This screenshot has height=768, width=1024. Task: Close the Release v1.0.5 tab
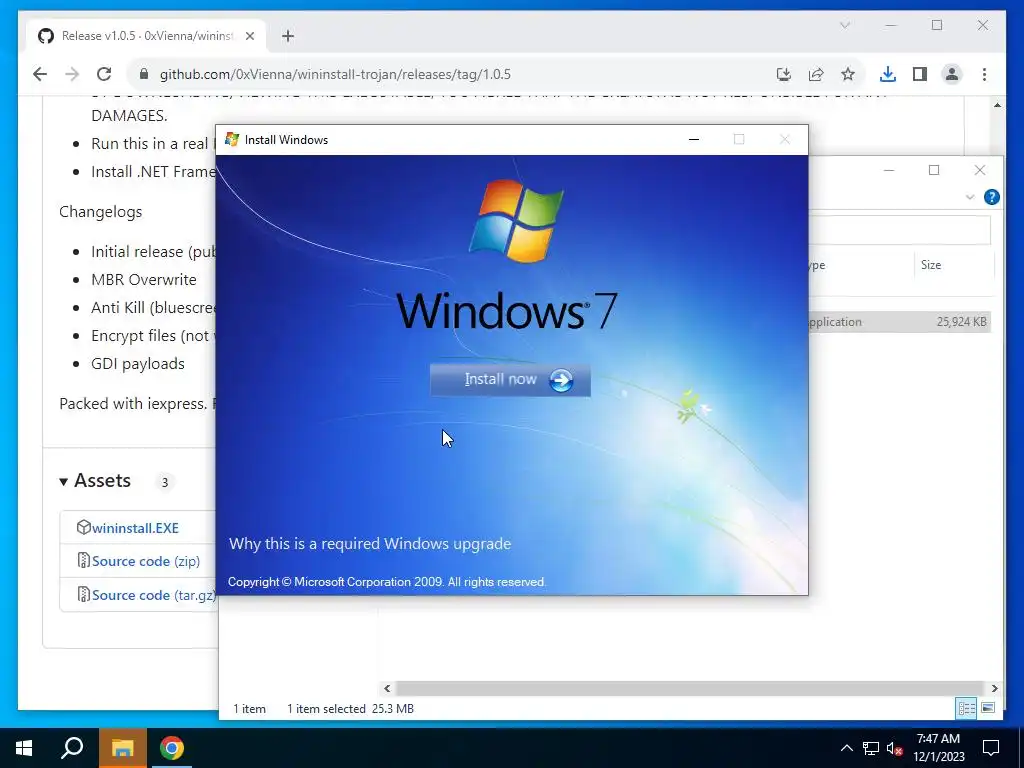point(249,36)
